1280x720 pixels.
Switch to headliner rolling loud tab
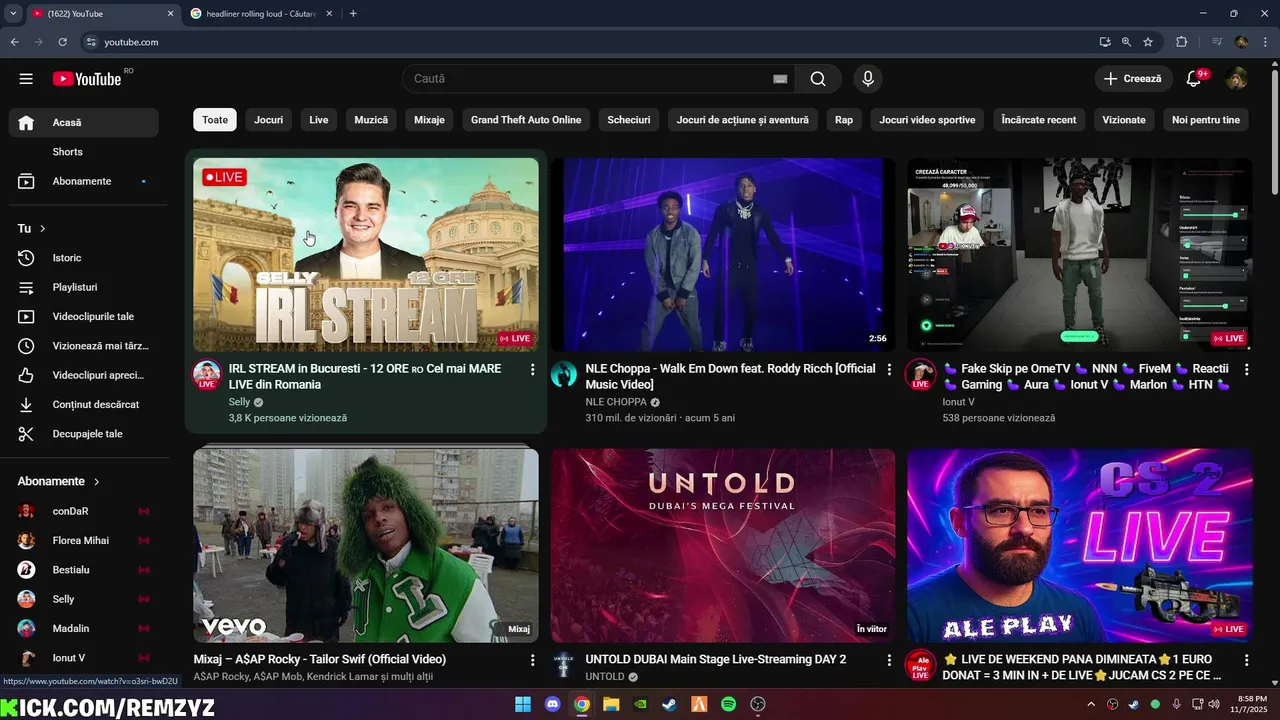[x=260, y=14]
